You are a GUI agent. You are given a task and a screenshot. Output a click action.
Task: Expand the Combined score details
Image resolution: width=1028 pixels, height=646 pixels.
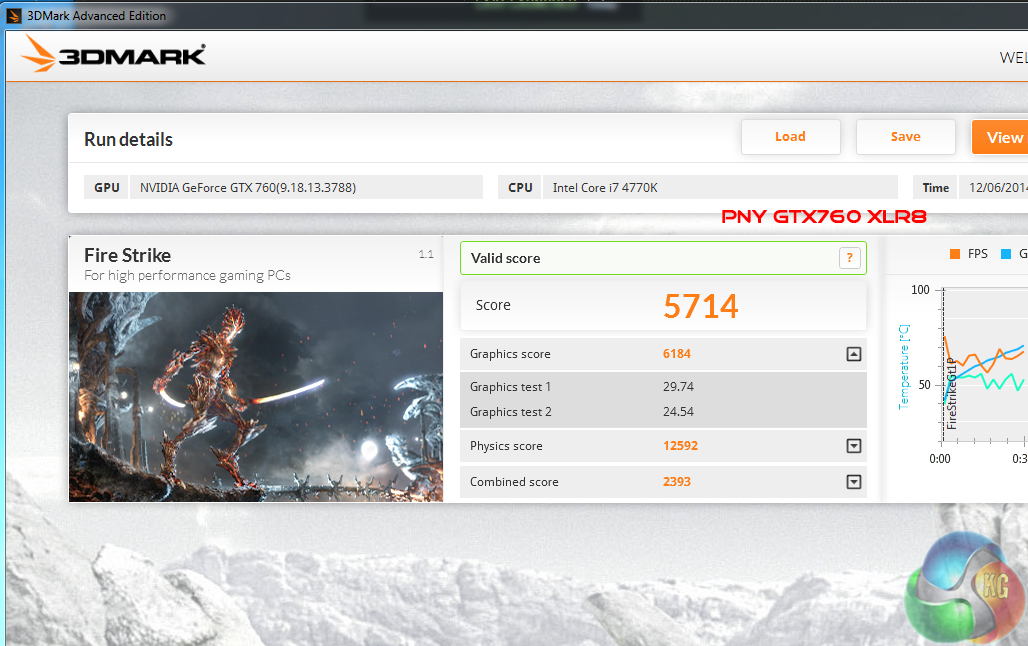853,482
